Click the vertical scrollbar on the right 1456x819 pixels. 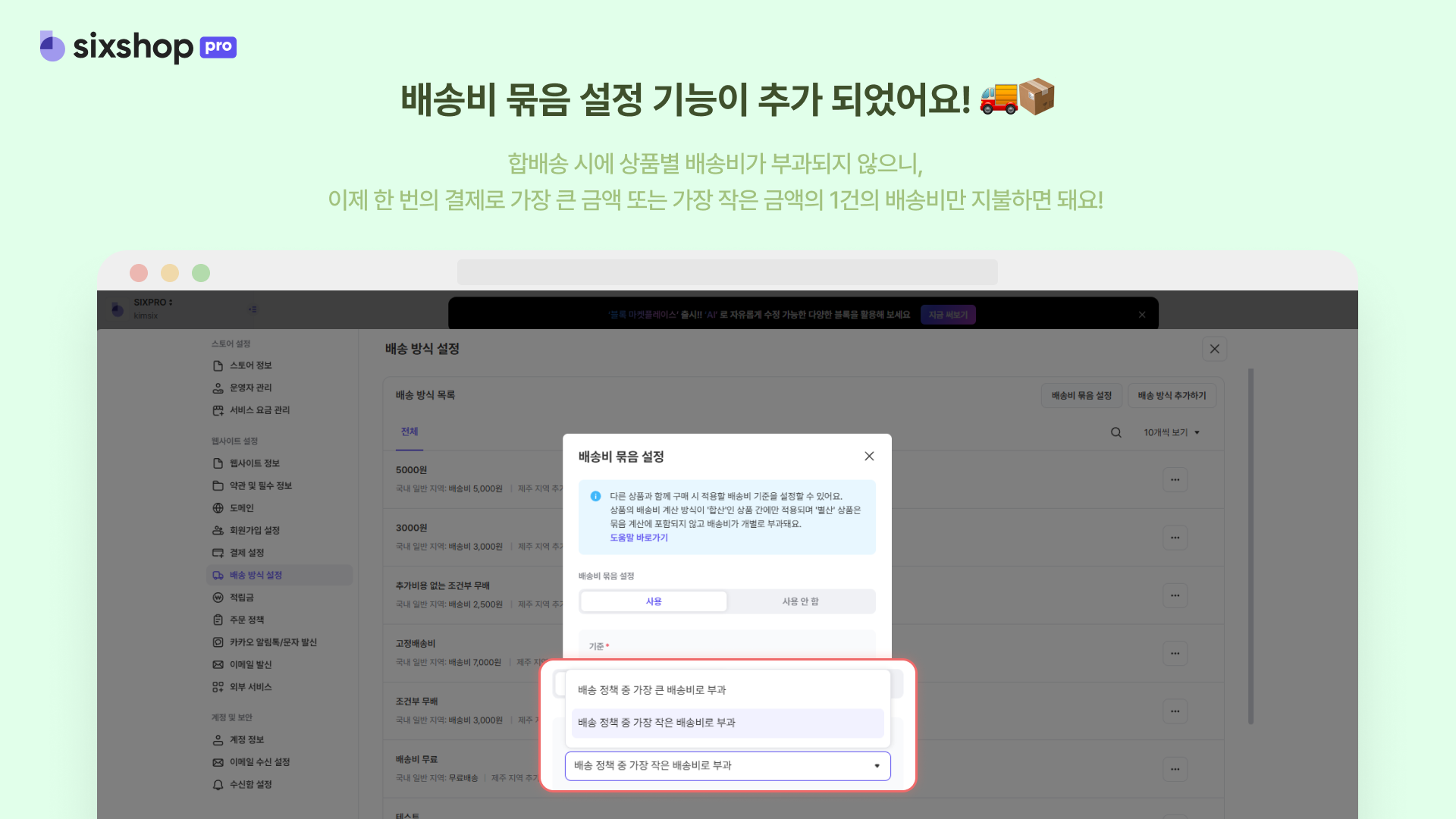click(1250, 546)
